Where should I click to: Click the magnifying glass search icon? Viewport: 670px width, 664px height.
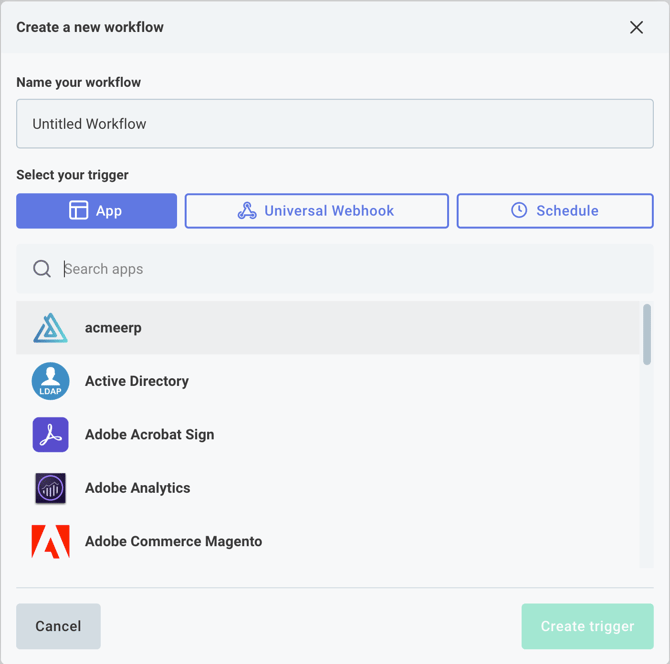42,269
